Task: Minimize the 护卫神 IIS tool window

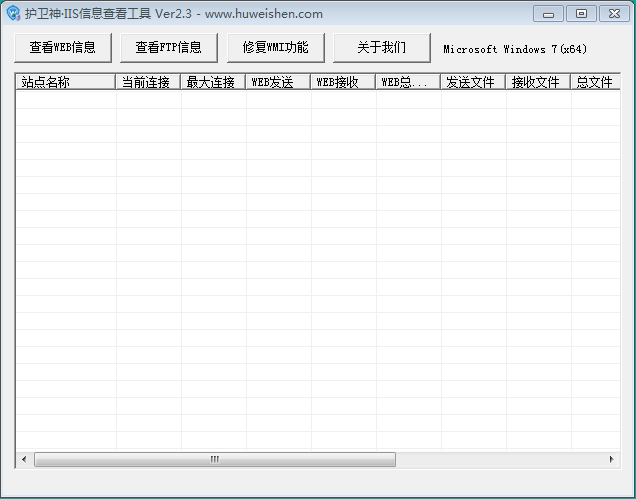Action: click(548, 13)
